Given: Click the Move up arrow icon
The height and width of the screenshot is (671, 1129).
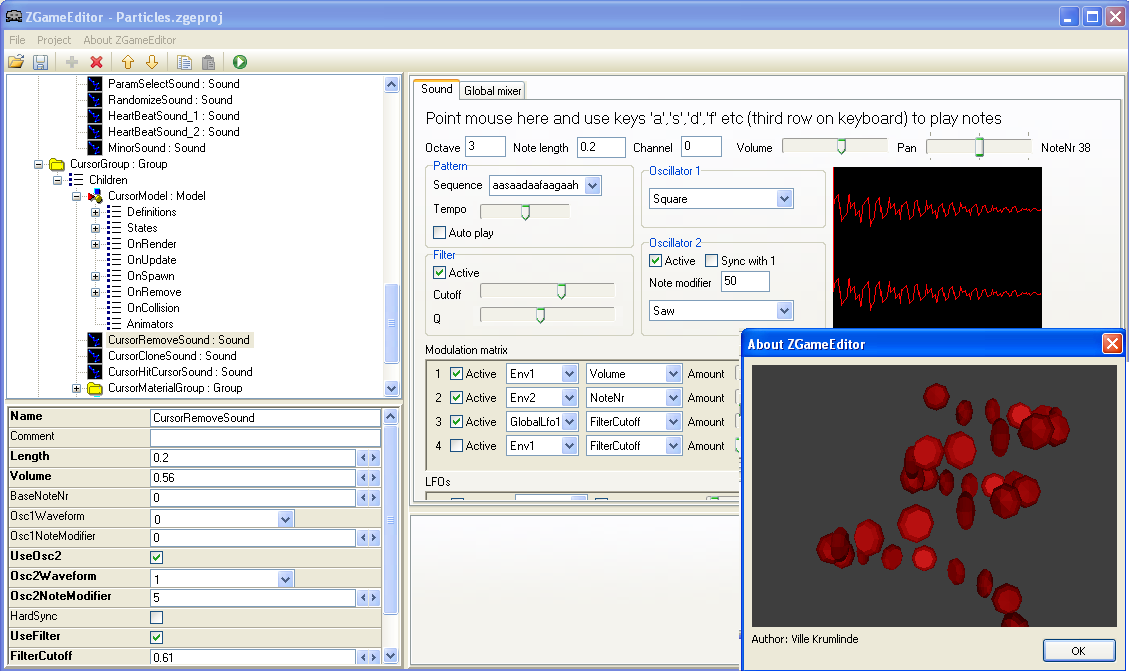Looking at the screenshot, I should click(x=128, y=62).
